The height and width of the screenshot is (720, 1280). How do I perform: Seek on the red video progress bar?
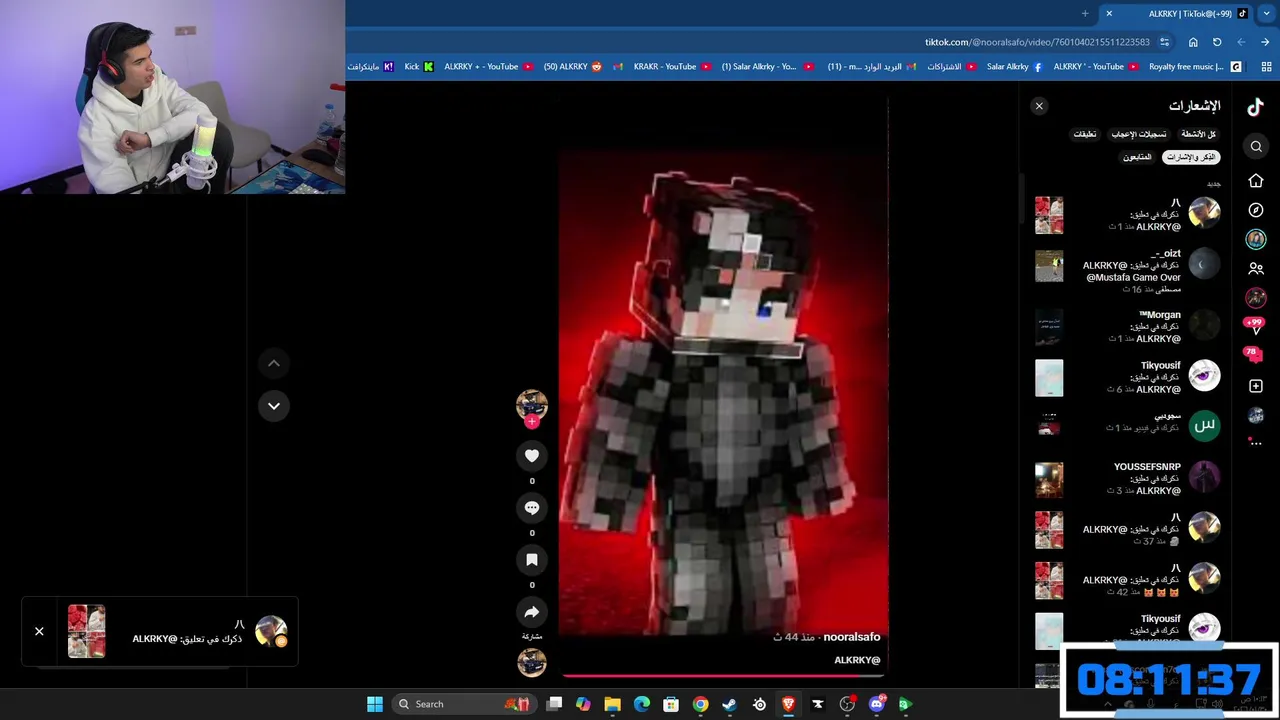723,675
